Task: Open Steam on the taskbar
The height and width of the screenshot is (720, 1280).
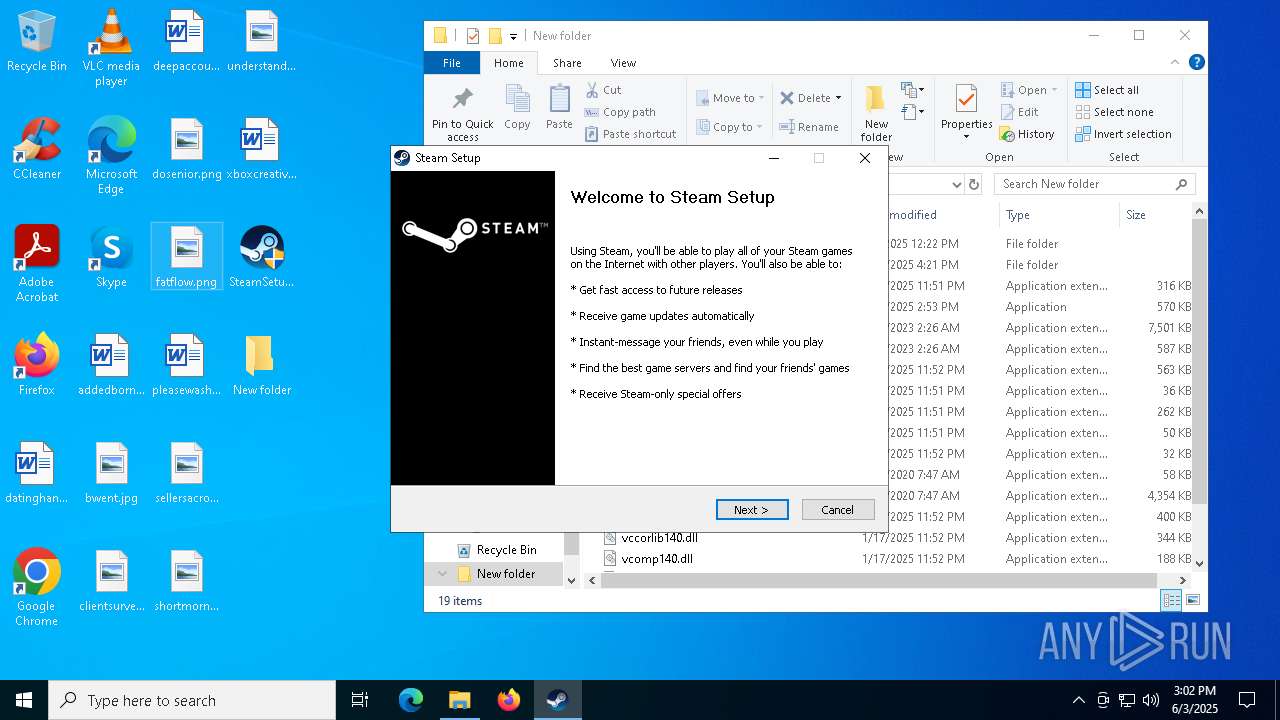Action: (557, 700)
